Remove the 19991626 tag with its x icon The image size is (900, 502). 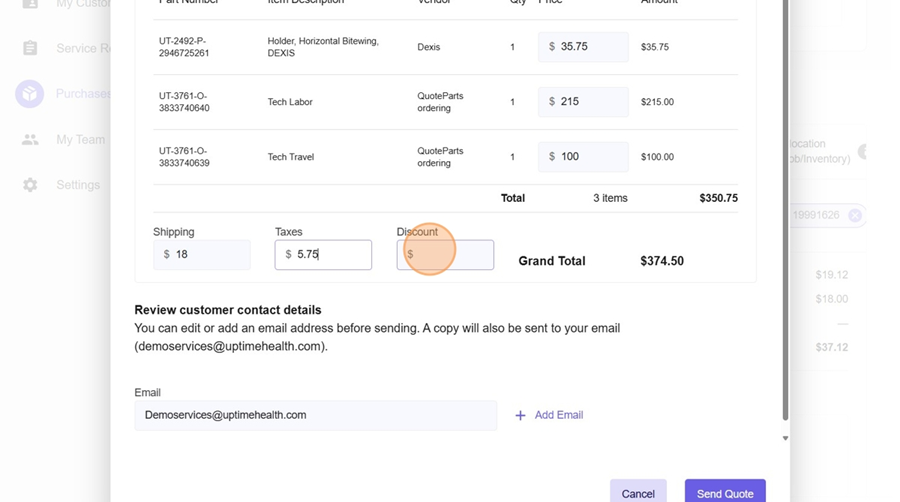click(855, 215)
